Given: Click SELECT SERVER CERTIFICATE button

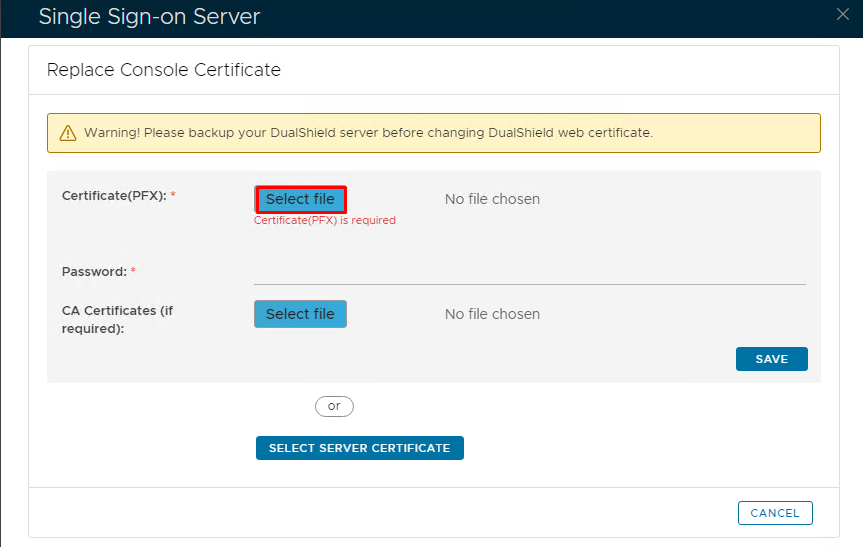Looking at the screenshot, I should click(x=359, y=448).
